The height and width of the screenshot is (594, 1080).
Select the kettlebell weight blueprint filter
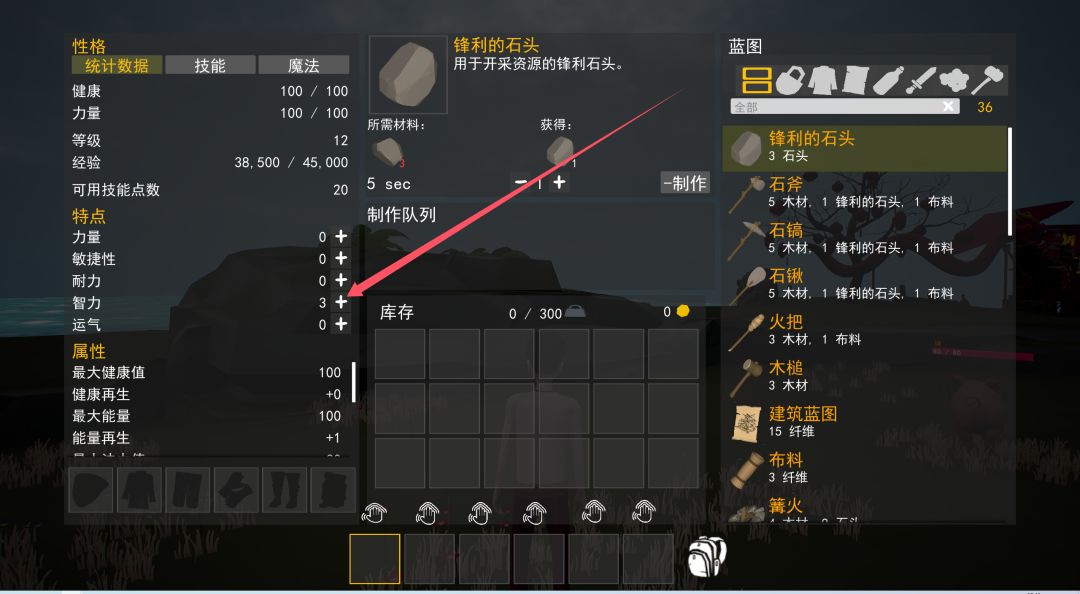click(x=789, y=80)
